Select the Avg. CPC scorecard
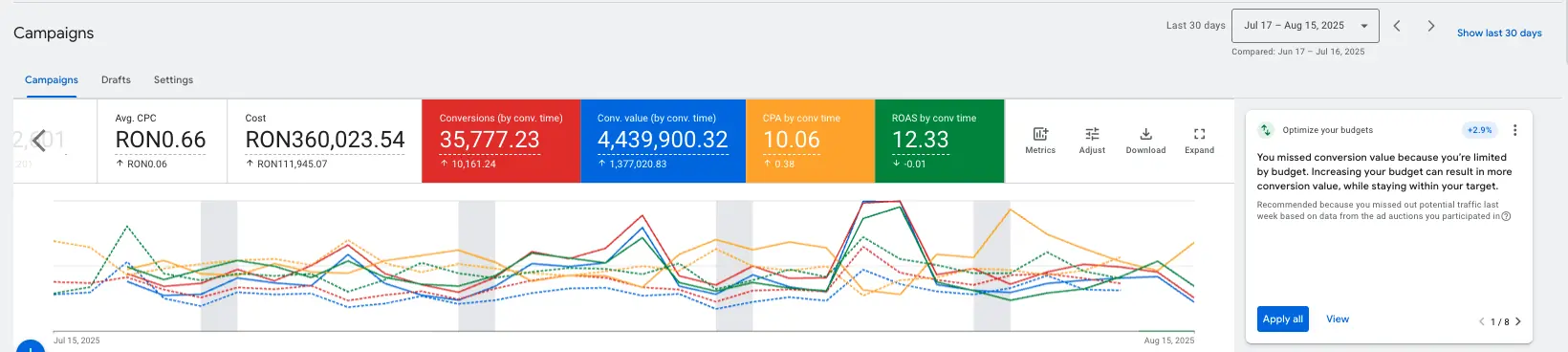The width and height of the screenshot is (1568, 352). 162,141
